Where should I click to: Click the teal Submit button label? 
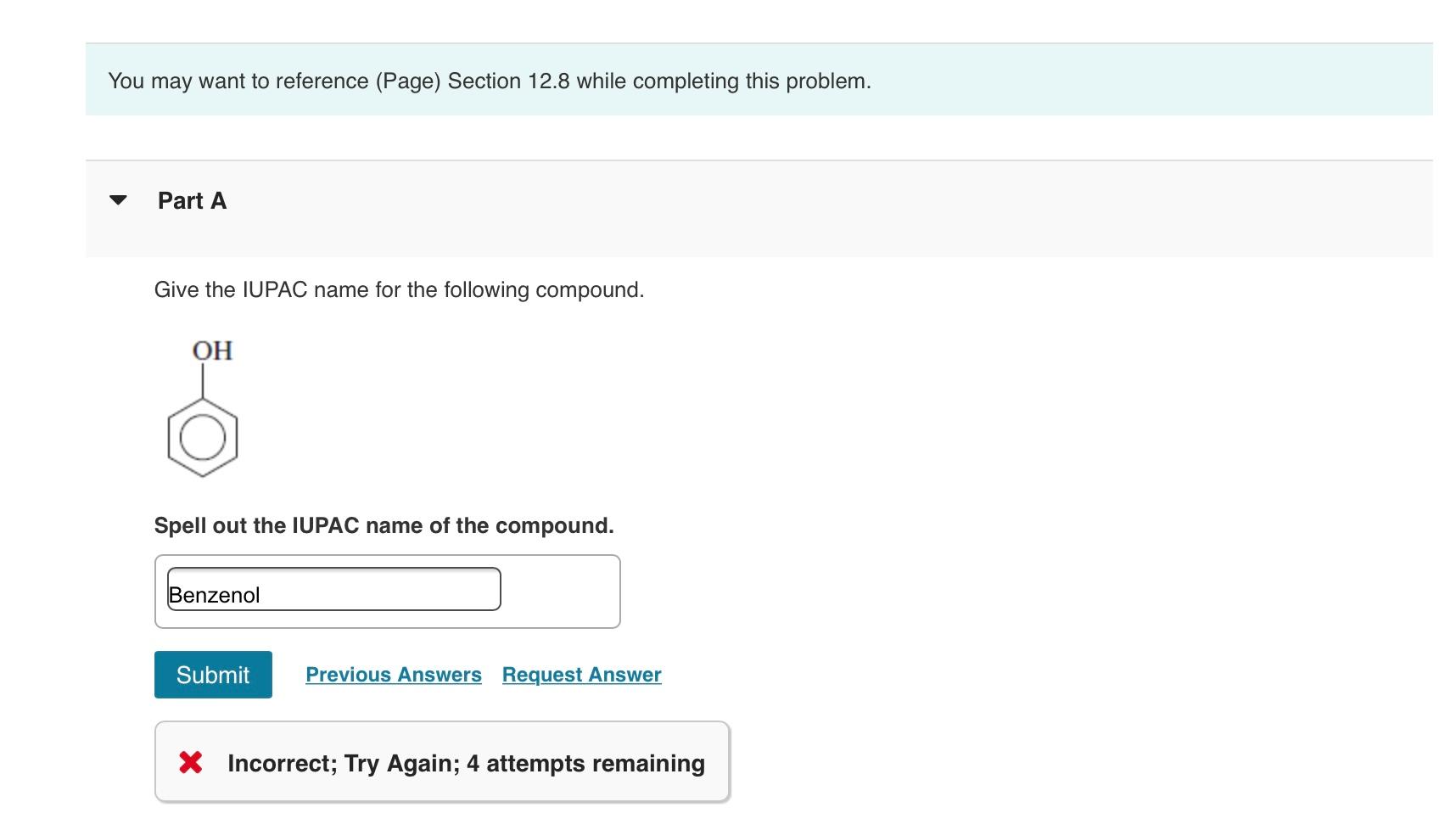pos(212,675)
